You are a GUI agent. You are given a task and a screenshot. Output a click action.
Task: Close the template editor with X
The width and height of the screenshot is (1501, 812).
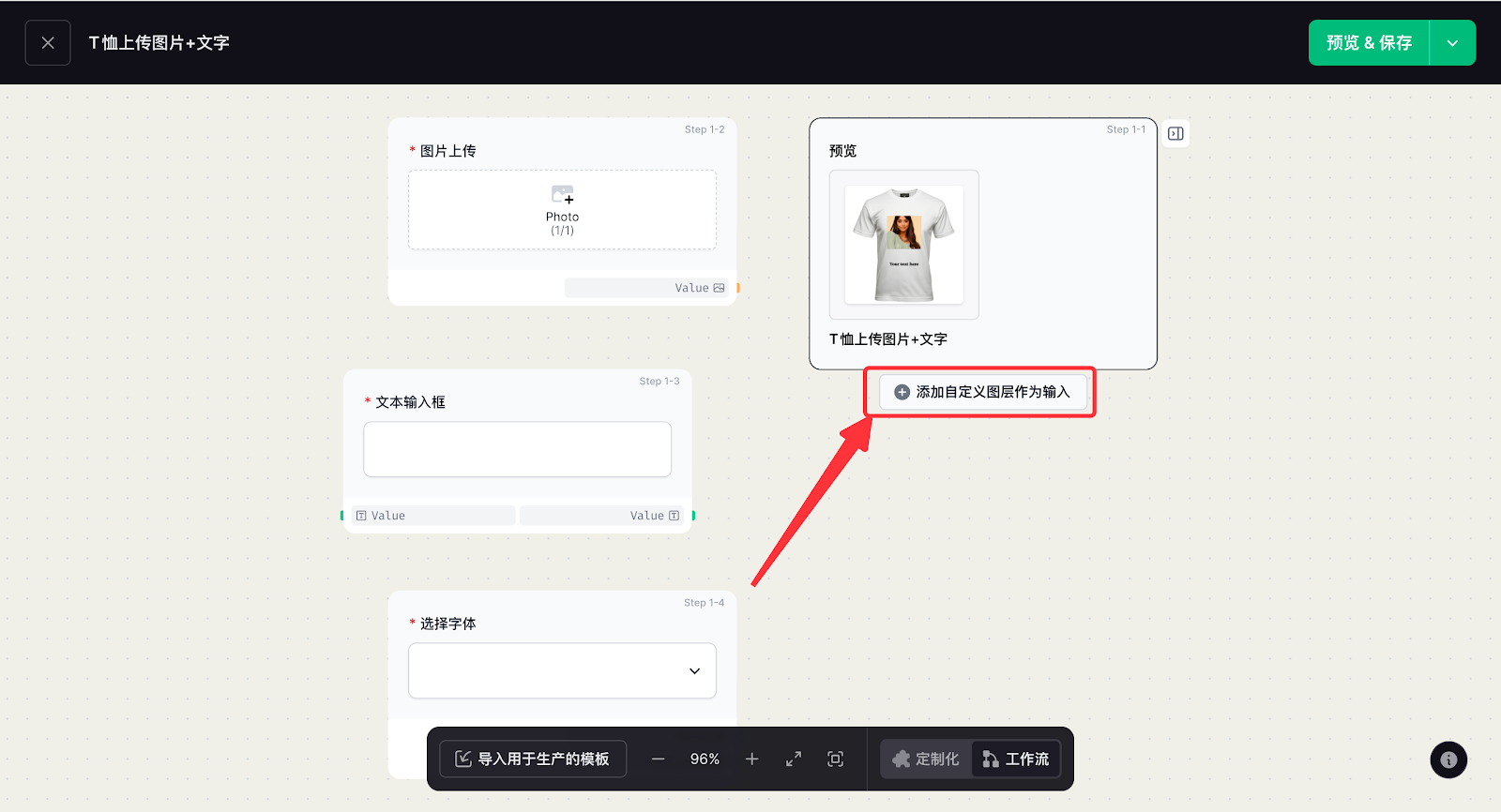click(48, 43)
